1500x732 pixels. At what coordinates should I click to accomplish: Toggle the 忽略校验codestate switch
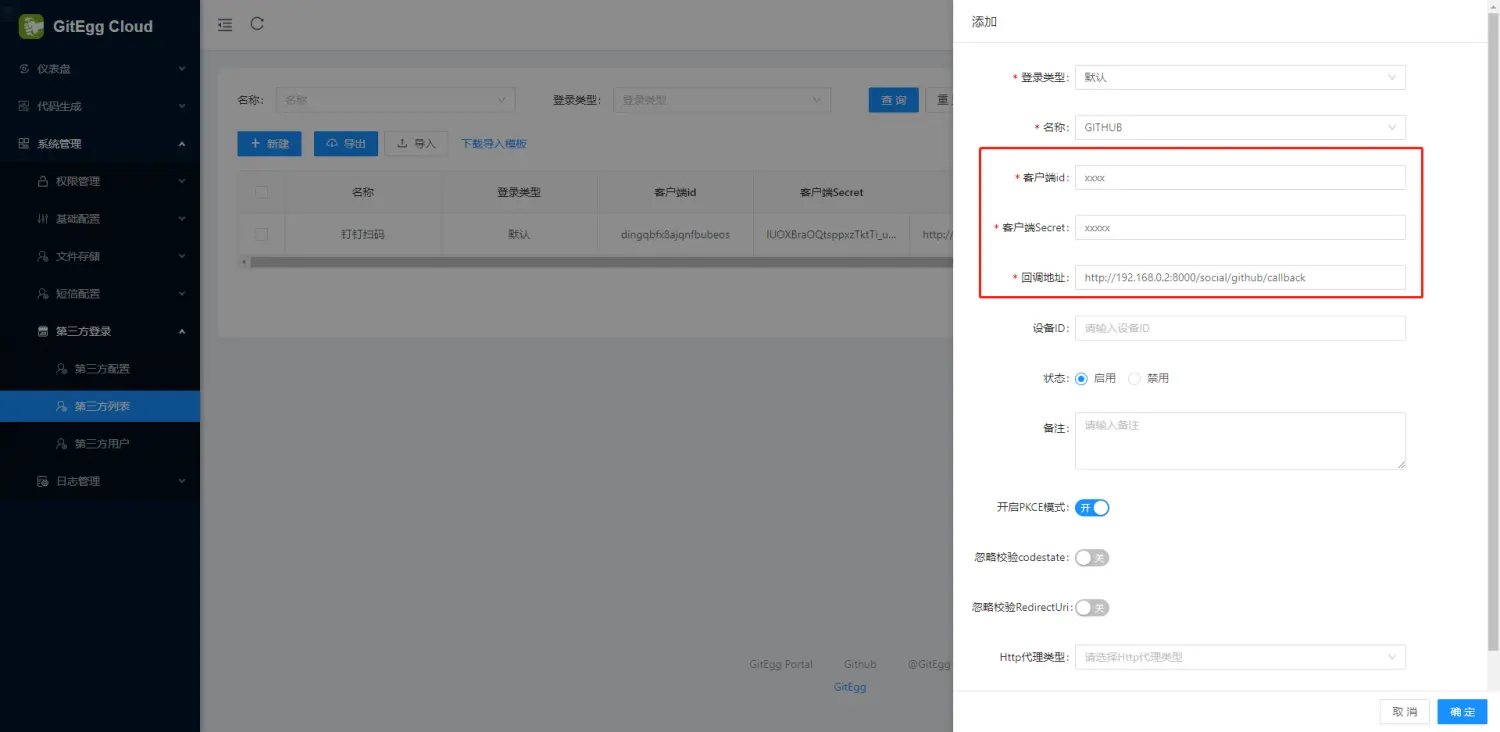tap(1092, 558)
